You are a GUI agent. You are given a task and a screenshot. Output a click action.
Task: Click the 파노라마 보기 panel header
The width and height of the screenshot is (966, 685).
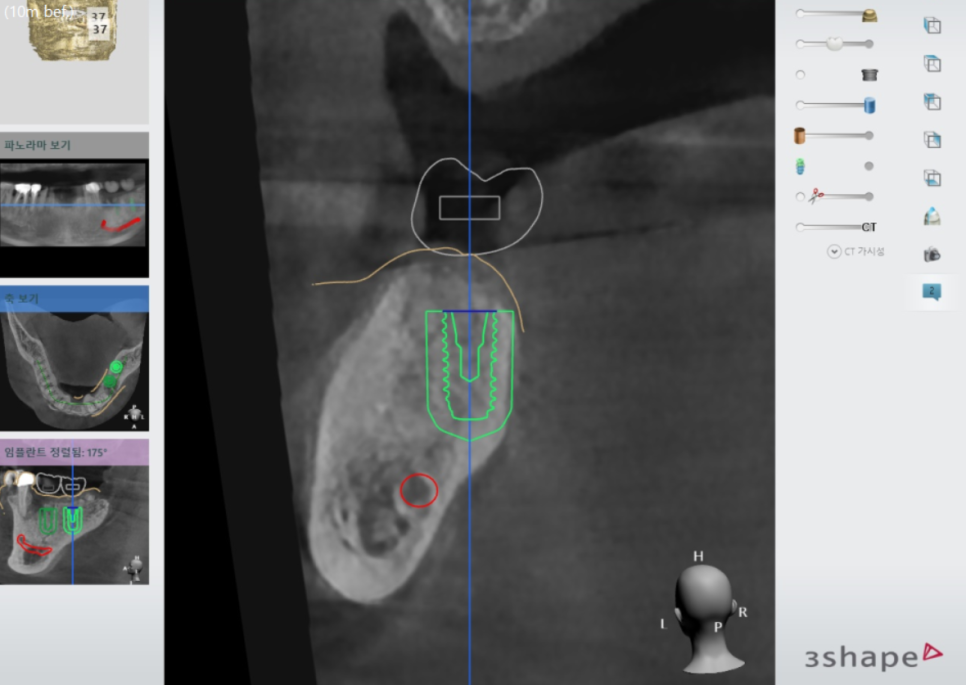(x=75, y=145)
